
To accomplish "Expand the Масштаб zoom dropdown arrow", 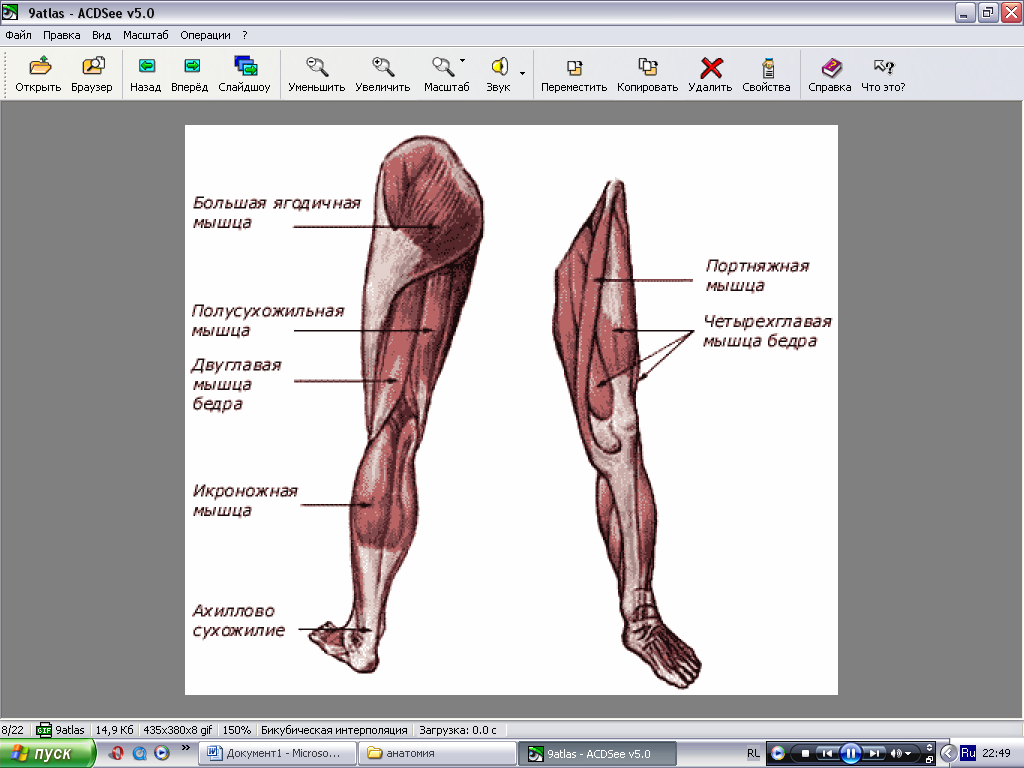I will coord(462,61).
